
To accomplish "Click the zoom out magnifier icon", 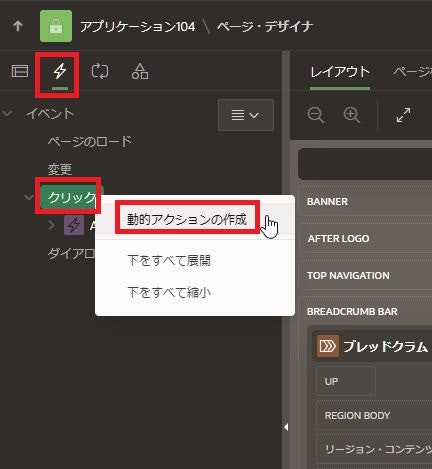I will 315,115.
